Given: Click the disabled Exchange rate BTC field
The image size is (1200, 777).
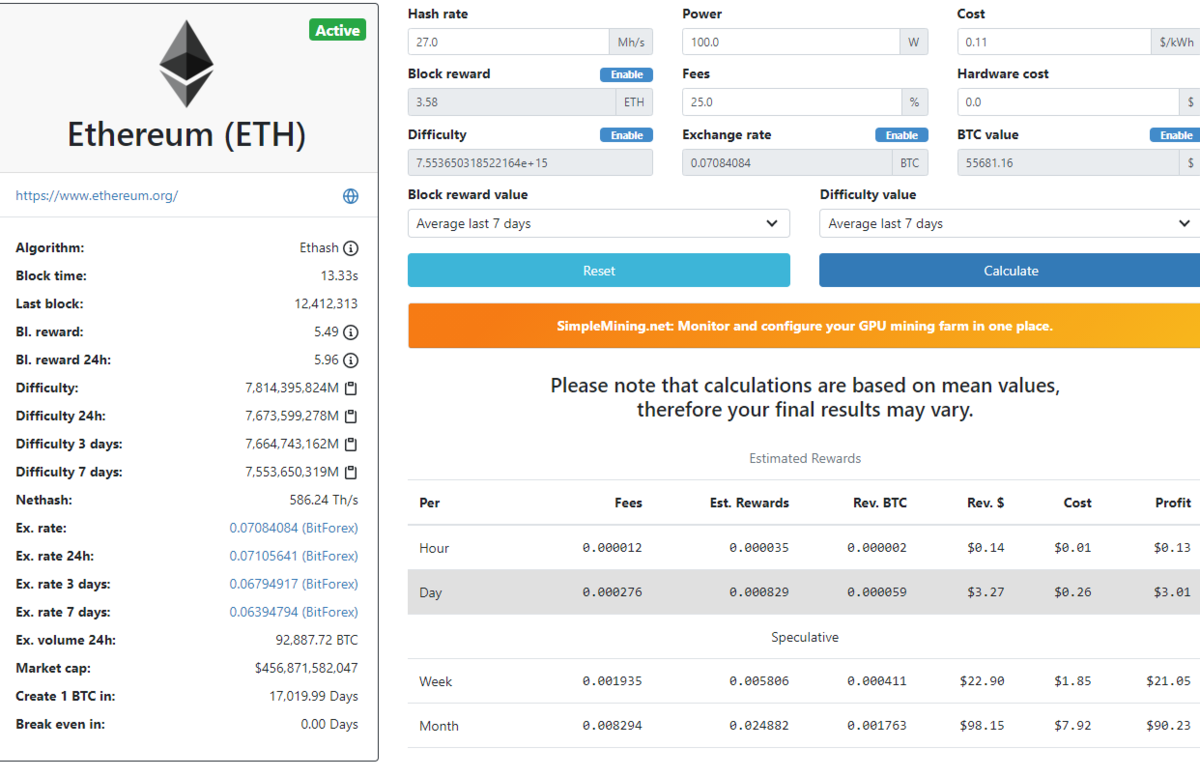Looking at the screenshot, I should click(x=787, y=163).
